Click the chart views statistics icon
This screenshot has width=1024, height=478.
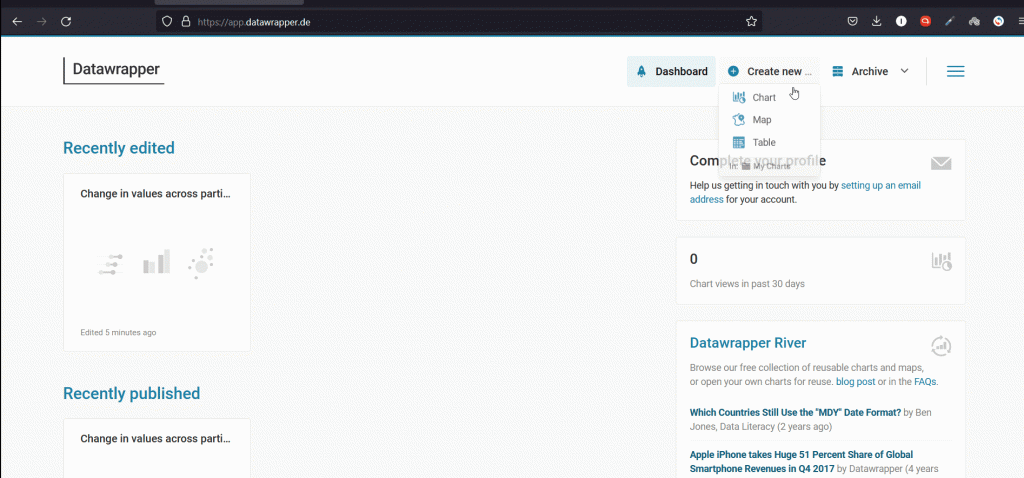pyautogui.click(x=940, y=261)
